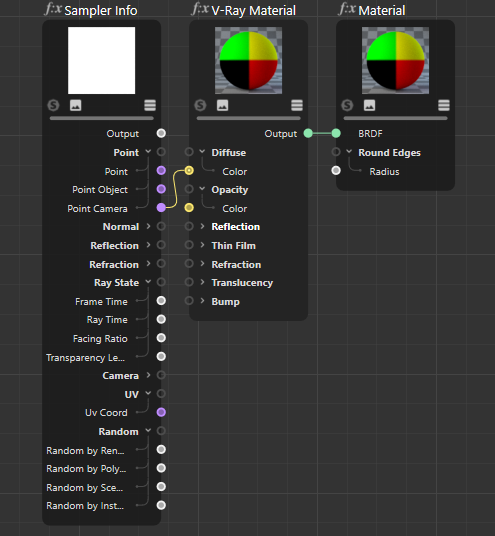The width and height of the screenshot is (495, 536).
Task: Open Sampler Info node's hamburger menu icon
Action: pyautogui.click(x=150, y=105)
